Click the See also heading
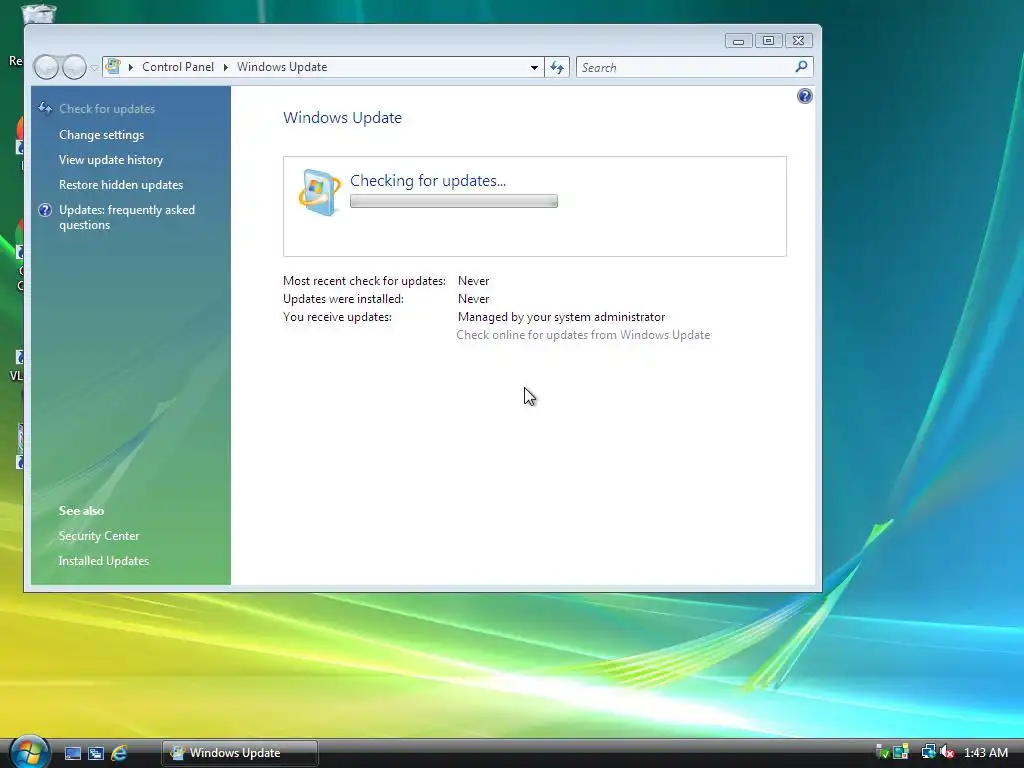 coord(81,511)
